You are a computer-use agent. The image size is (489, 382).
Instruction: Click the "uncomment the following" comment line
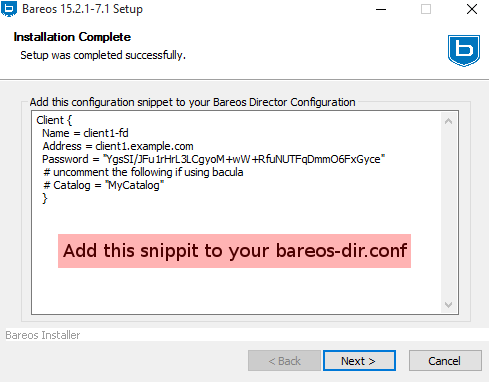143,172
